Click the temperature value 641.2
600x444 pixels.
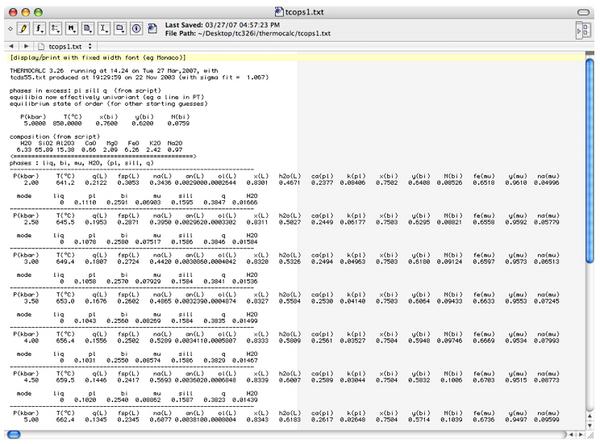click(x=65, y=183)
